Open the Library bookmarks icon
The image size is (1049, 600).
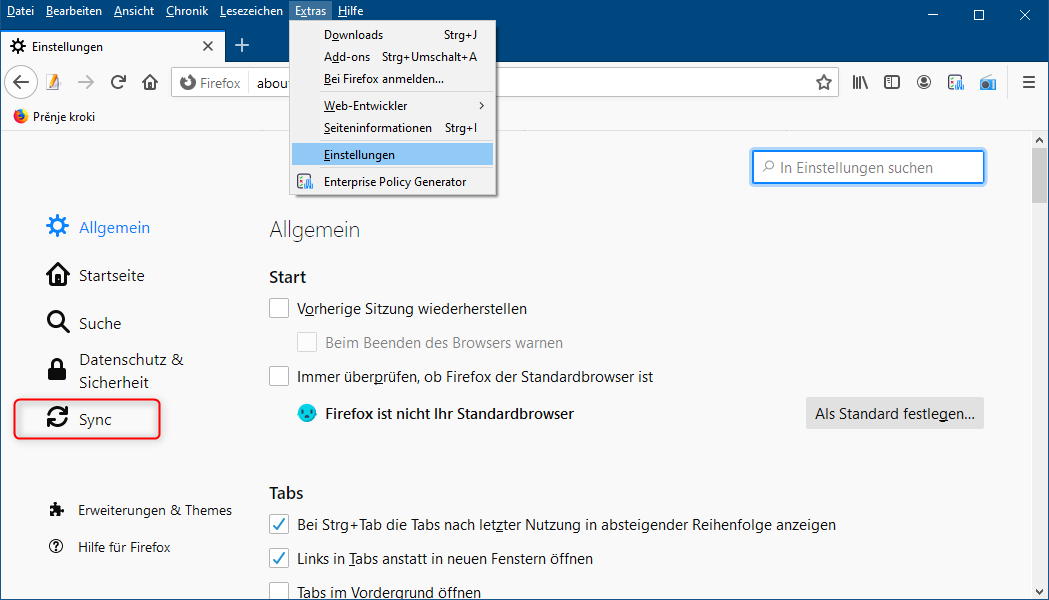860,83
